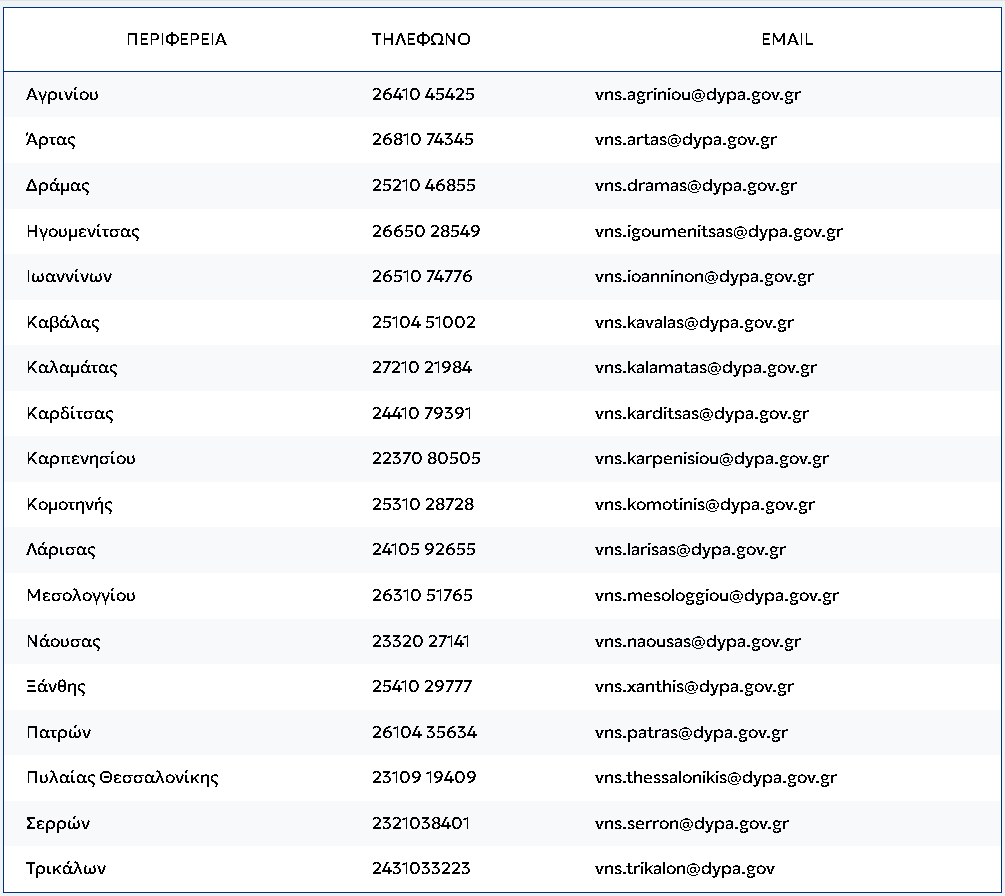This screenshot has height=896, width=1005.
Task: Select the Δράμας region cell
Action: [58, 185]
